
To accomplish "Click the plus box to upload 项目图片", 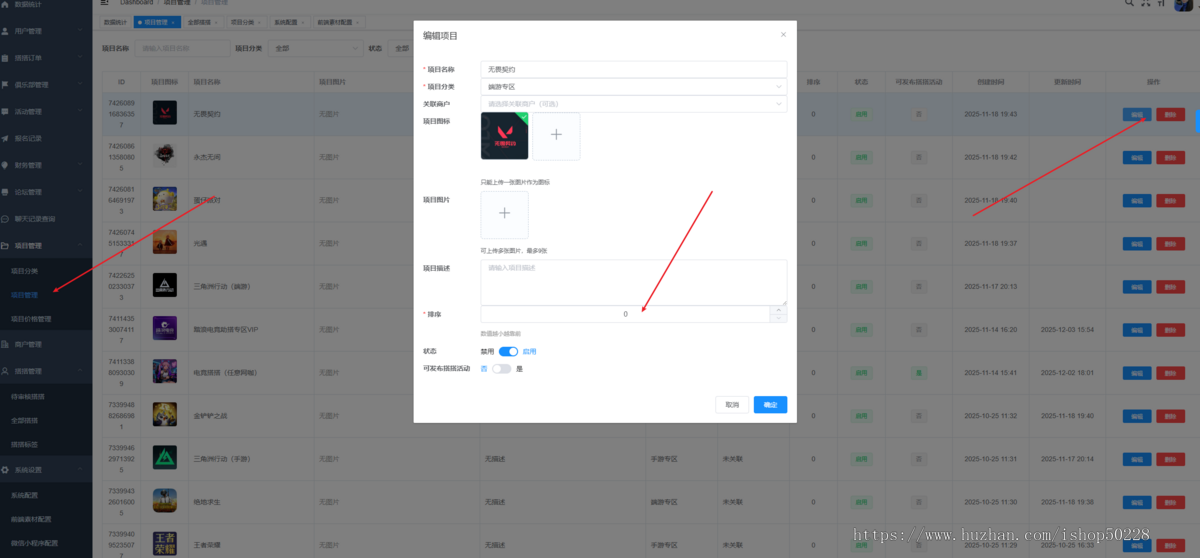I will coord(505,214).
